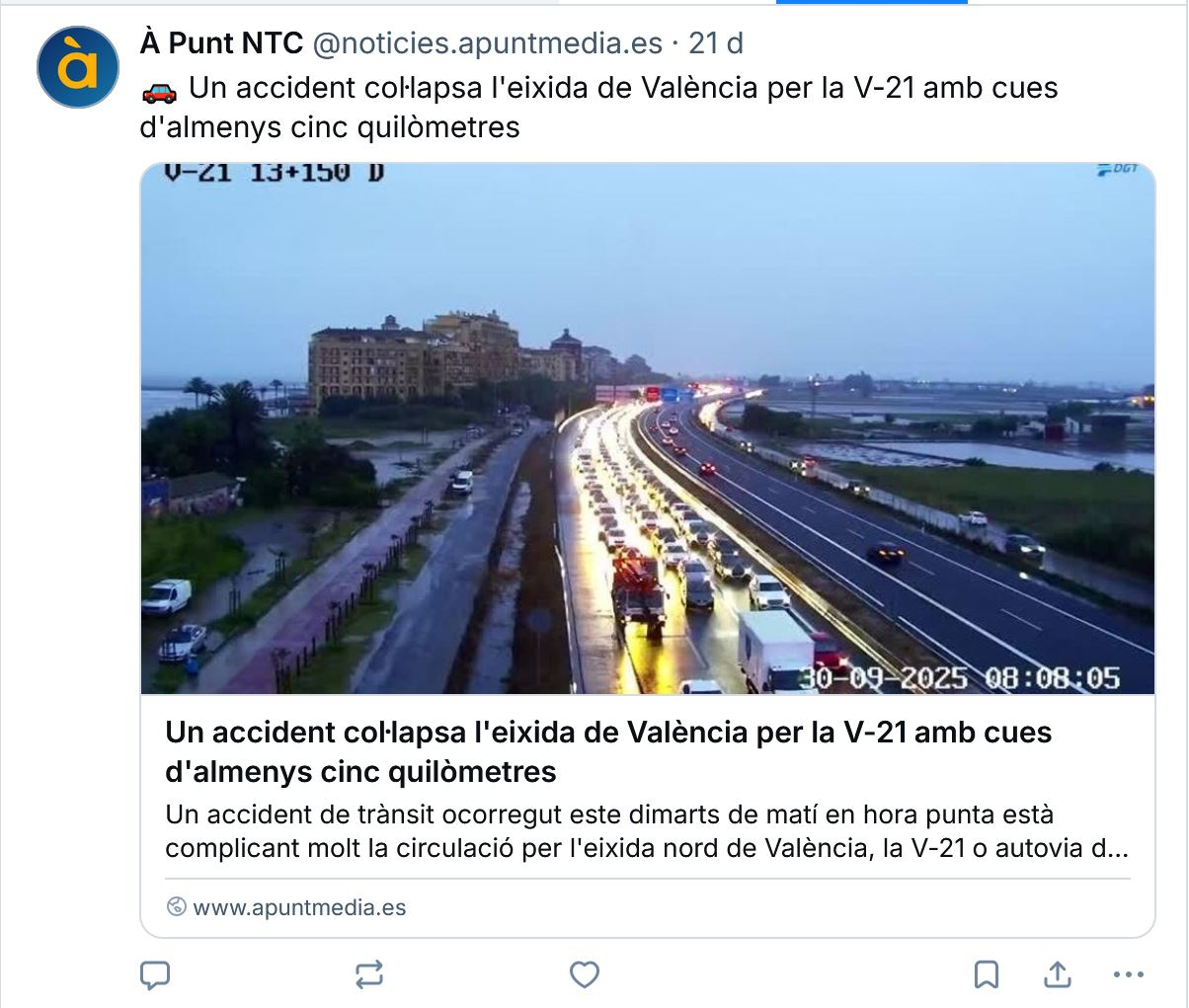Click the www.apuntmedia.es domain link

click(x=299, y=907)
